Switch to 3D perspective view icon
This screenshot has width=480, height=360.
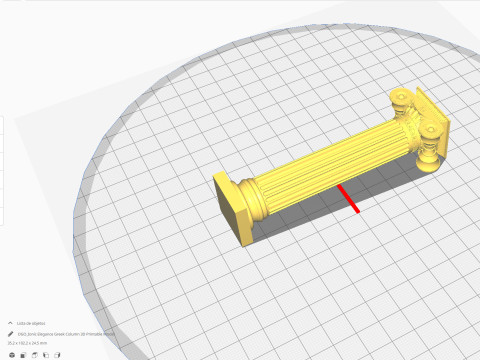tap(12, 355)
